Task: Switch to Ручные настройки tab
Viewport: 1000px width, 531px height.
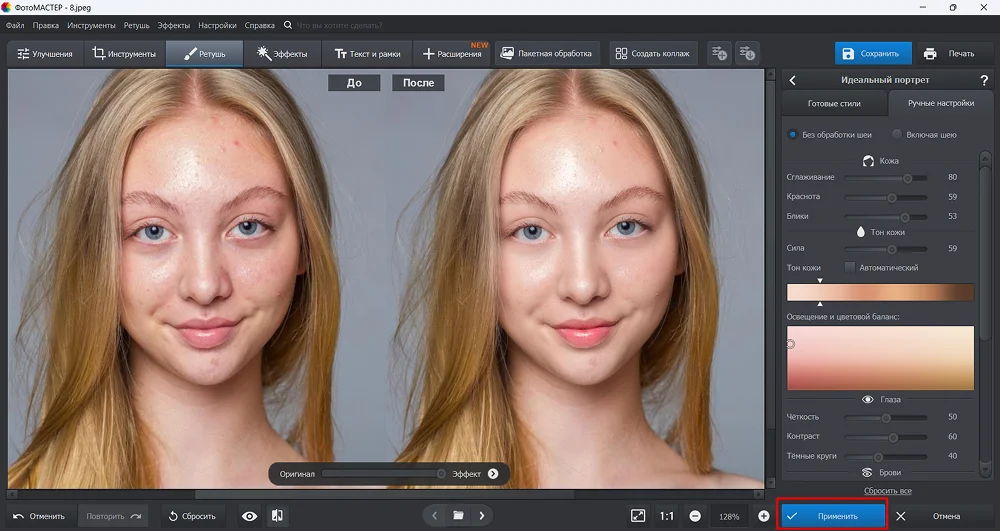Action: (x=941, y=103)
